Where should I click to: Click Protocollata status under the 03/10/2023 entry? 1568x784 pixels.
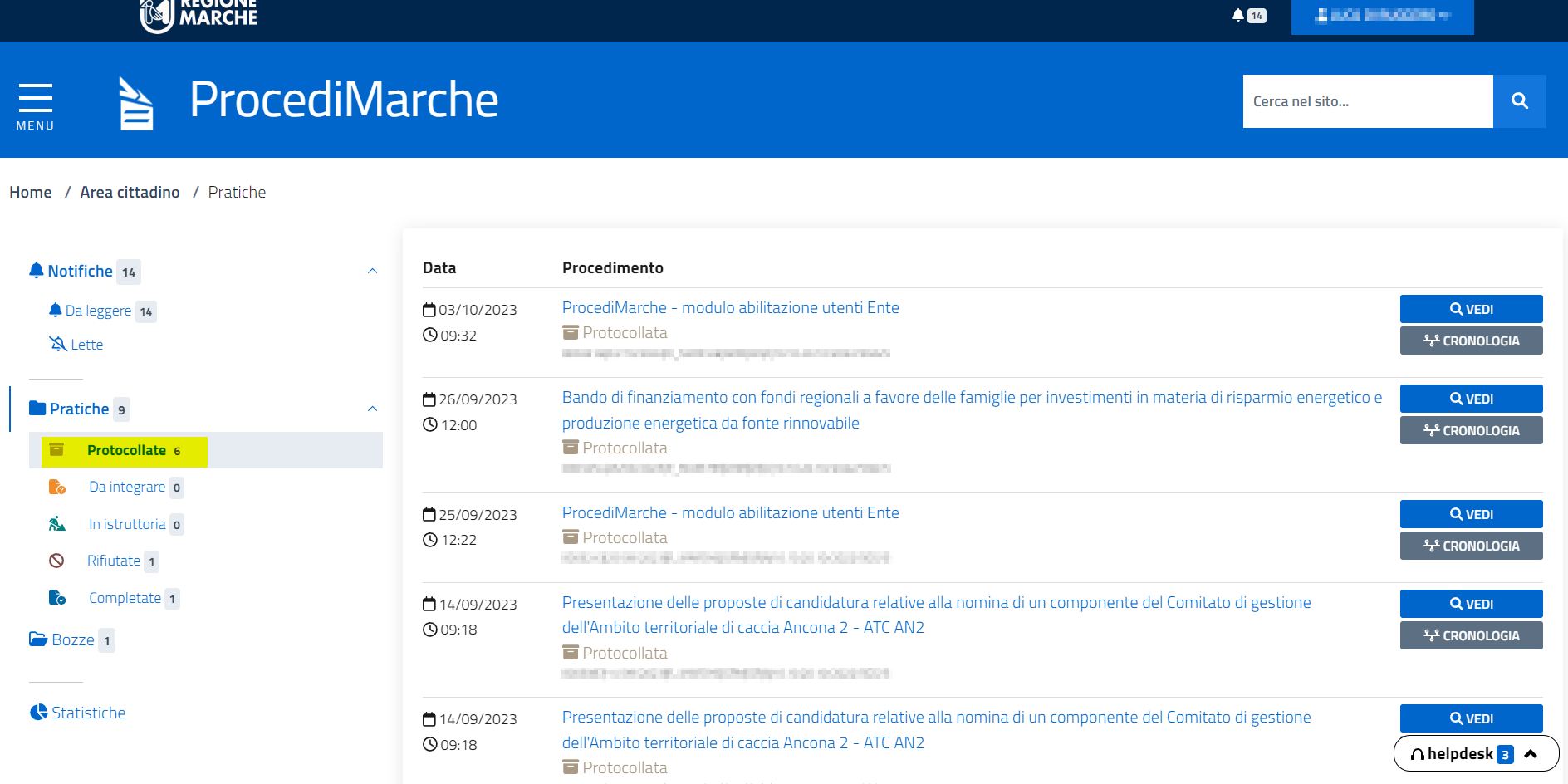pyautogui.click(x=615, y=332)
